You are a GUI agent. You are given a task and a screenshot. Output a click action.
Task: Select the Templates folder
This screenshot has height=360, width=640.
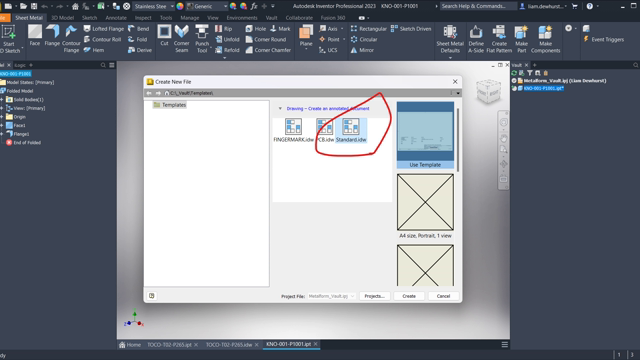click(x=170, y=105)
